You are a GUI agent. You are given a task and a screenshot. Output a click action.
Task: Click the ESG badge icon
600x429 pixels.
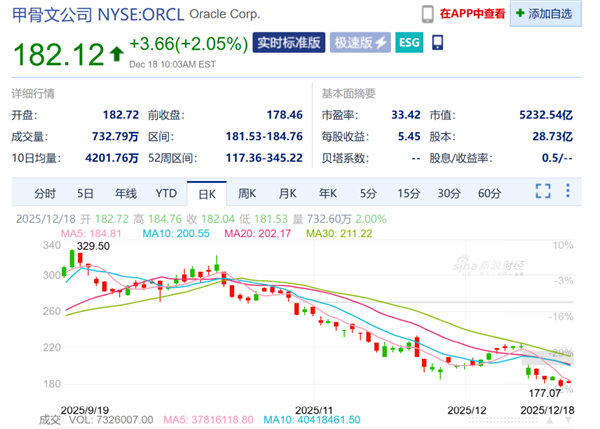(x=409, y=43)
